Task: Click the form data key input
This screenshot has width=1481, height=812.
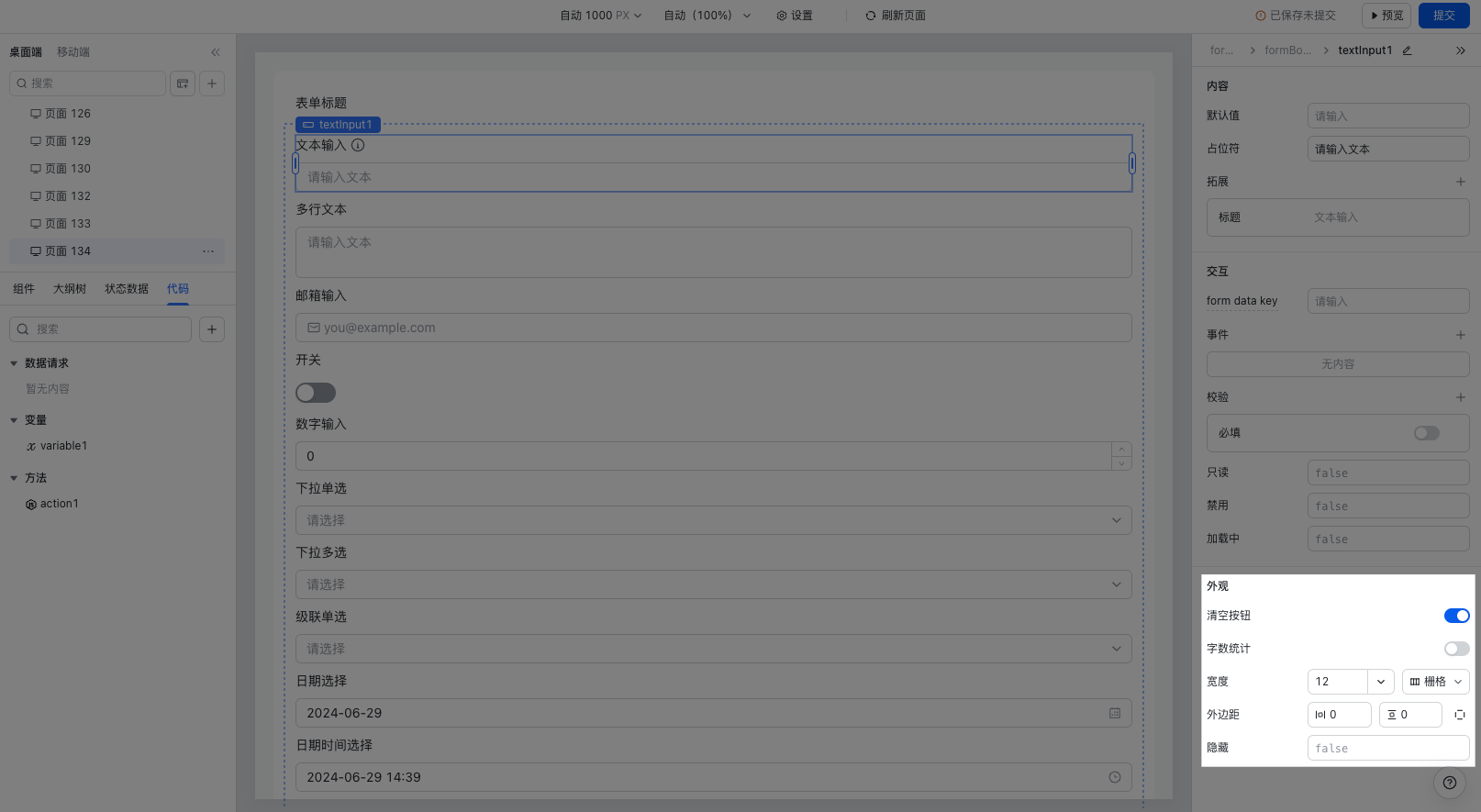Action: pyautogui.click(x=1388, y=301)
